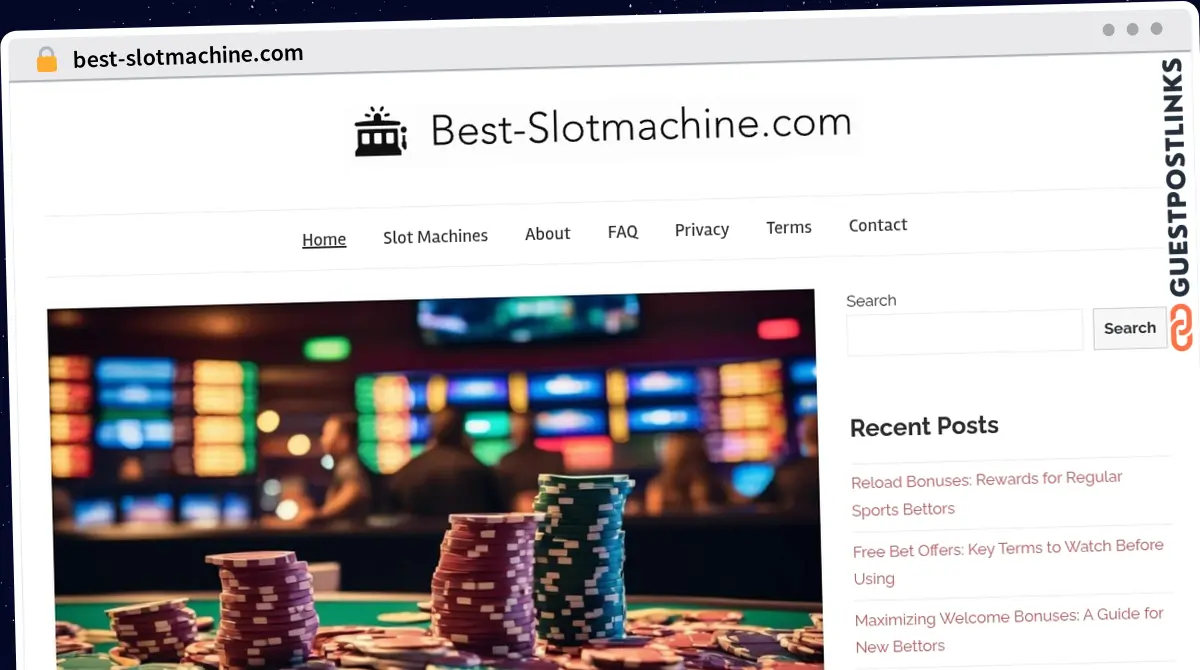Go to the About page
The height and width of the screenshot is (670, 1200).
point(547,233)
